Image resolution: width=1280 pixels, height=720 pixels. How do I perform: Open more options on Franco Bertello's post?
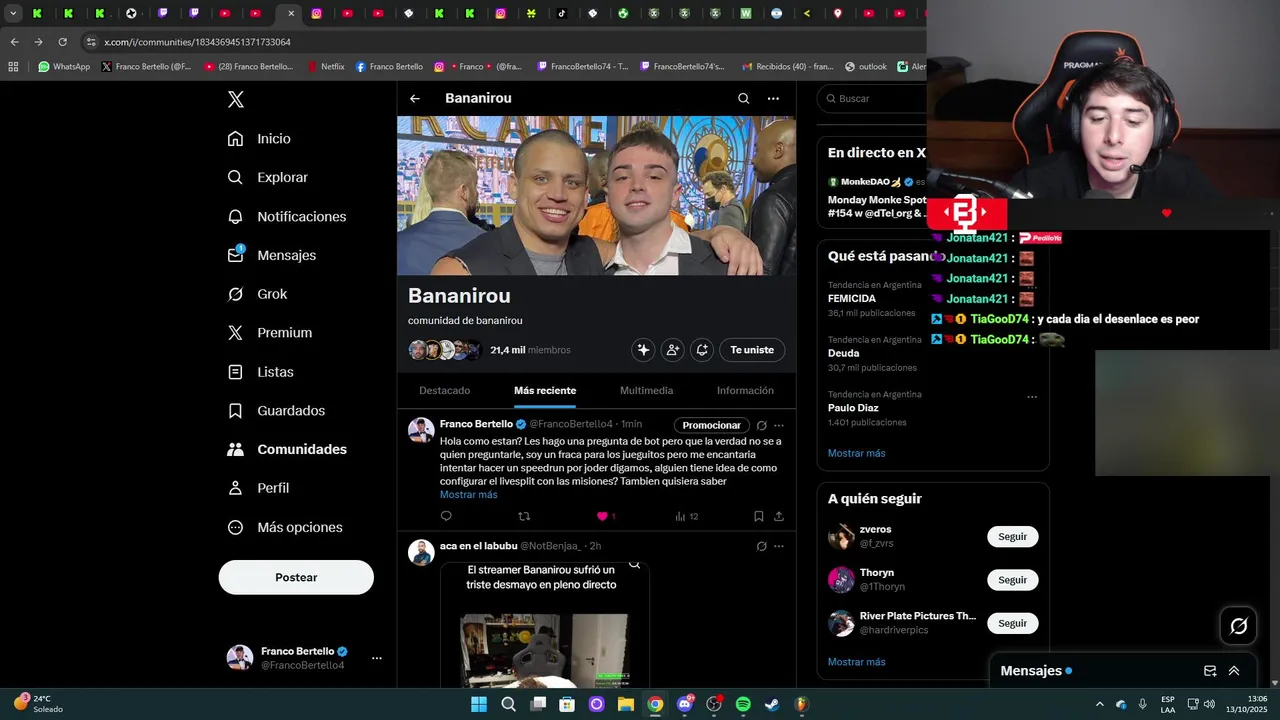click(x=779, y=425)
